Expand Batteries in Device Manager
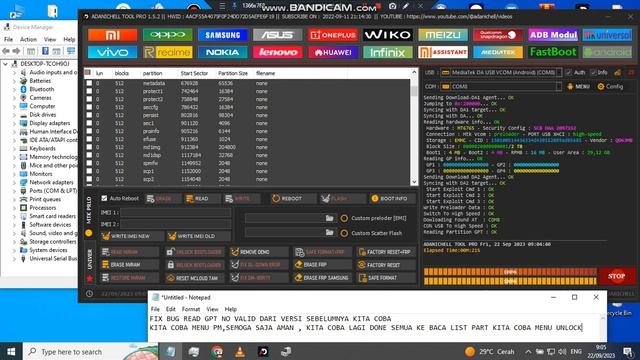Screen dimensions: 640x360 tap(15, 81)
